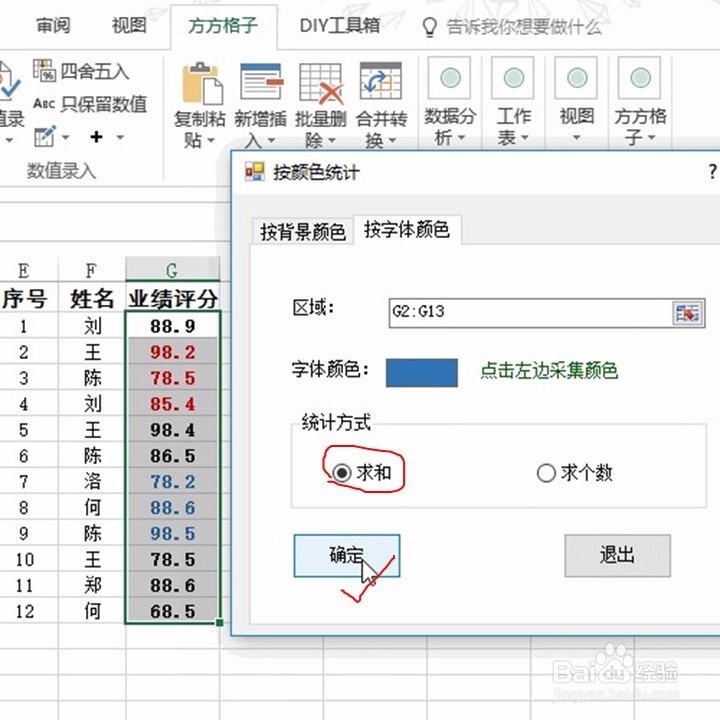Select the column G header
The image size is (720, 720).
pos(172,270)
